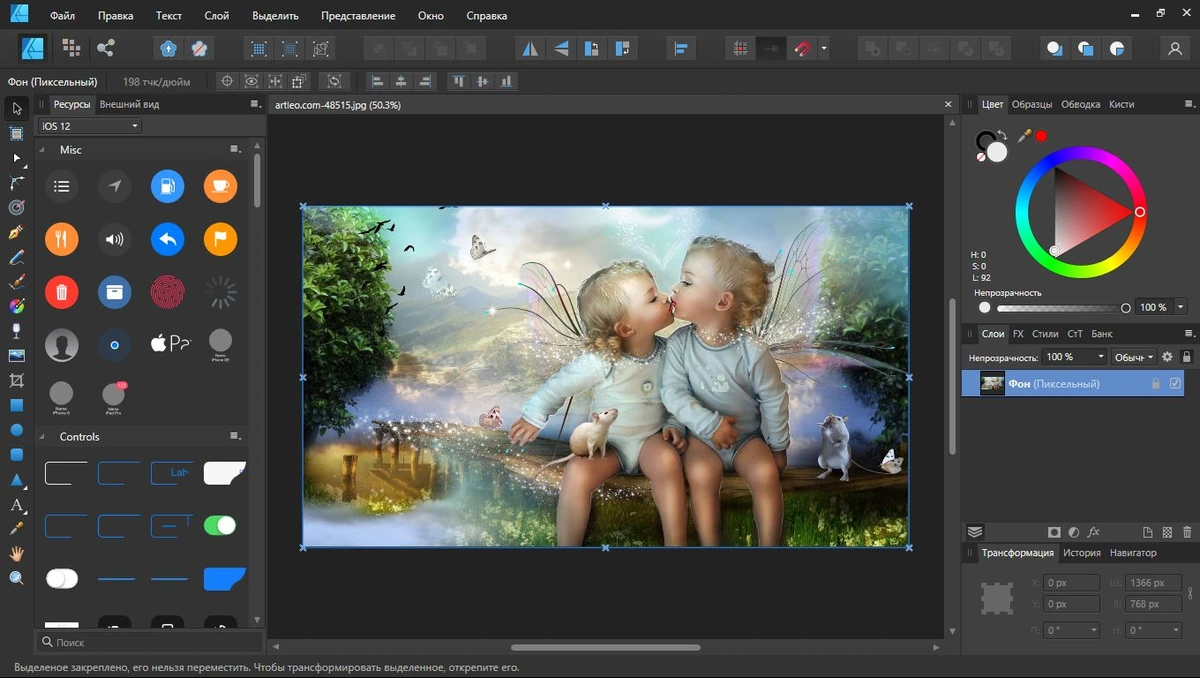Click the lock on Фон layer row
1200x678 pixels.
coord(1156,383)
